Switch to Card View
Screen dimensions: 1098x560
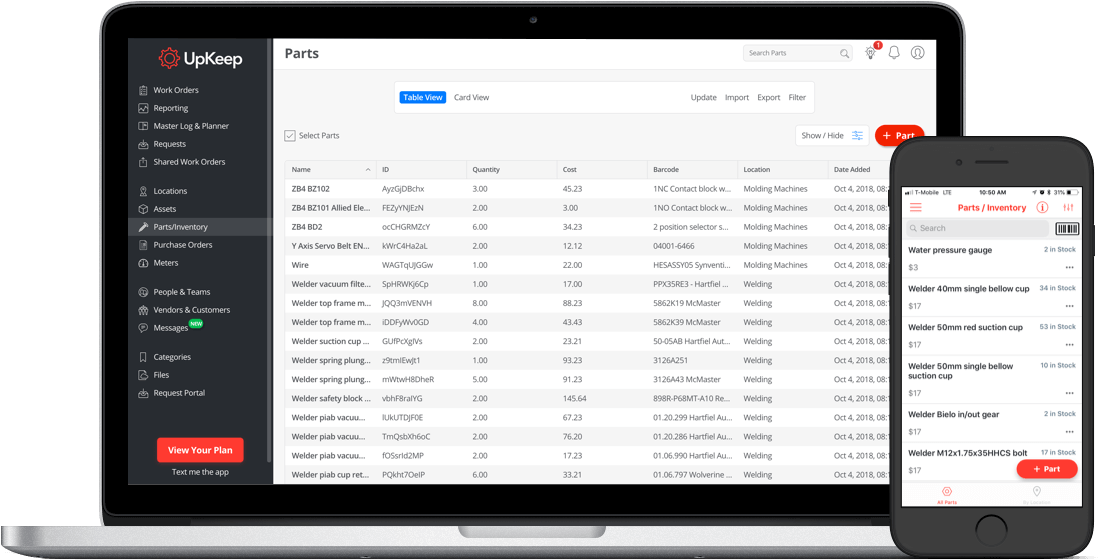click(471, 98)
